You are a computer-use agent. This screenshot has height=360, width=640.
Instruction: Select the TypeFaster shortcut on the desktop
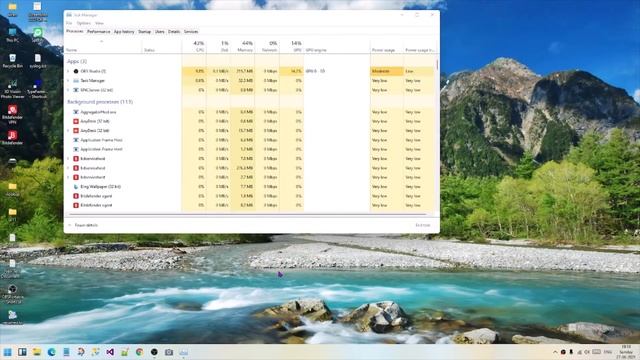point(37,89)
